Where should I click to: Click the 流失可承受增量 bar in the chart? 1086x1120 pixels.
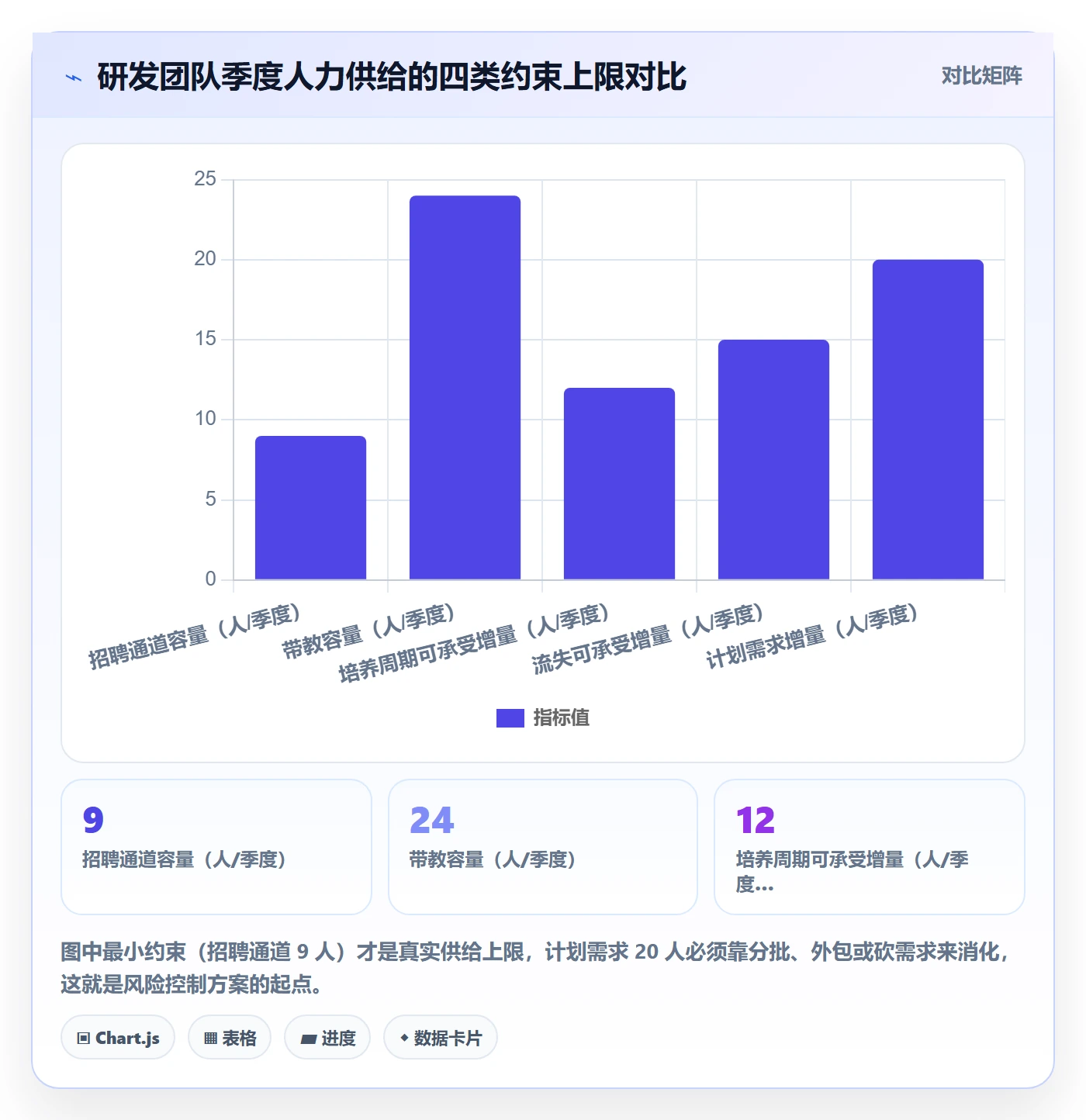tap(773, 459)
